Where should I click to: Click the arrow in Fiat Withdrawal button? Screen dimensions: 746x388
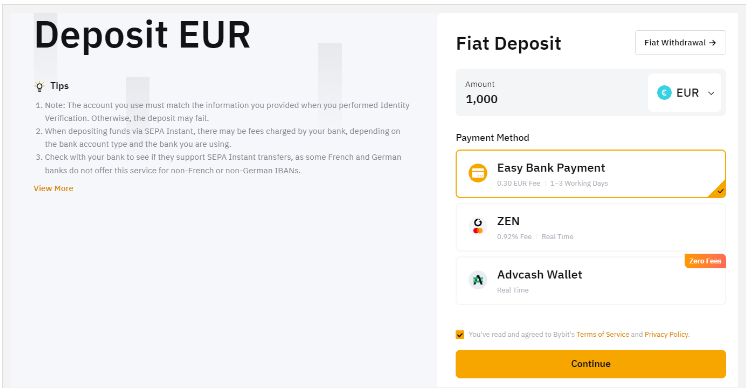click(x=712, y=43)
